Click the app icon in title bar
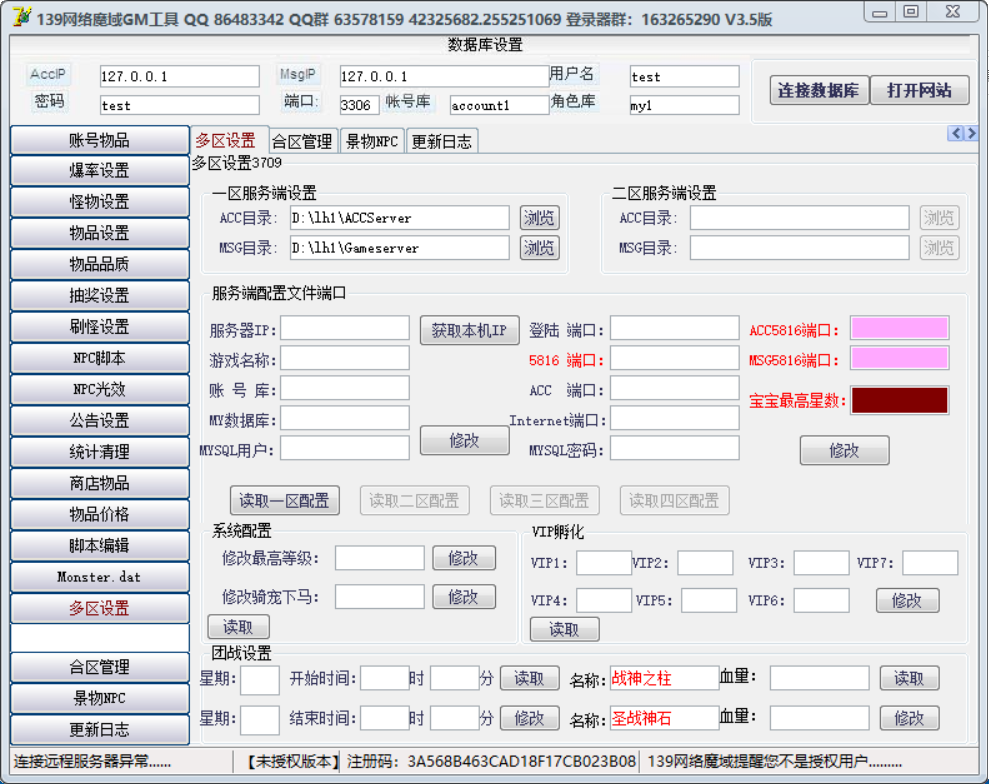Screen dimensions: 989x784 pos(21,16)
